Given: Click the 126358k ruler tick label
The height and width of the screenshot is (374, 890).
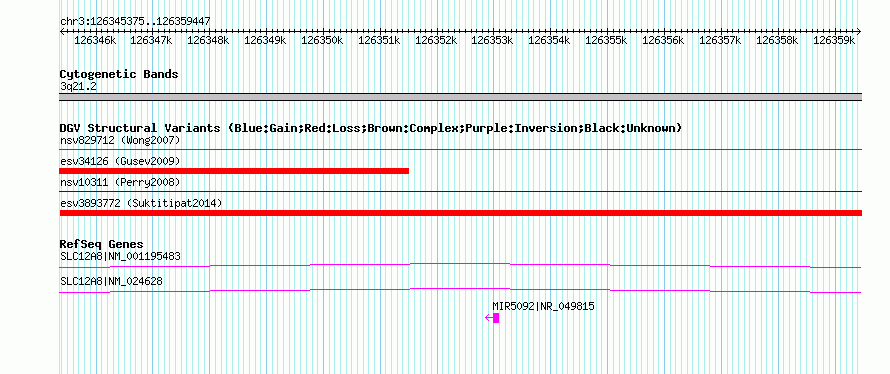Looking at the screenshot, I should (778, 40).
